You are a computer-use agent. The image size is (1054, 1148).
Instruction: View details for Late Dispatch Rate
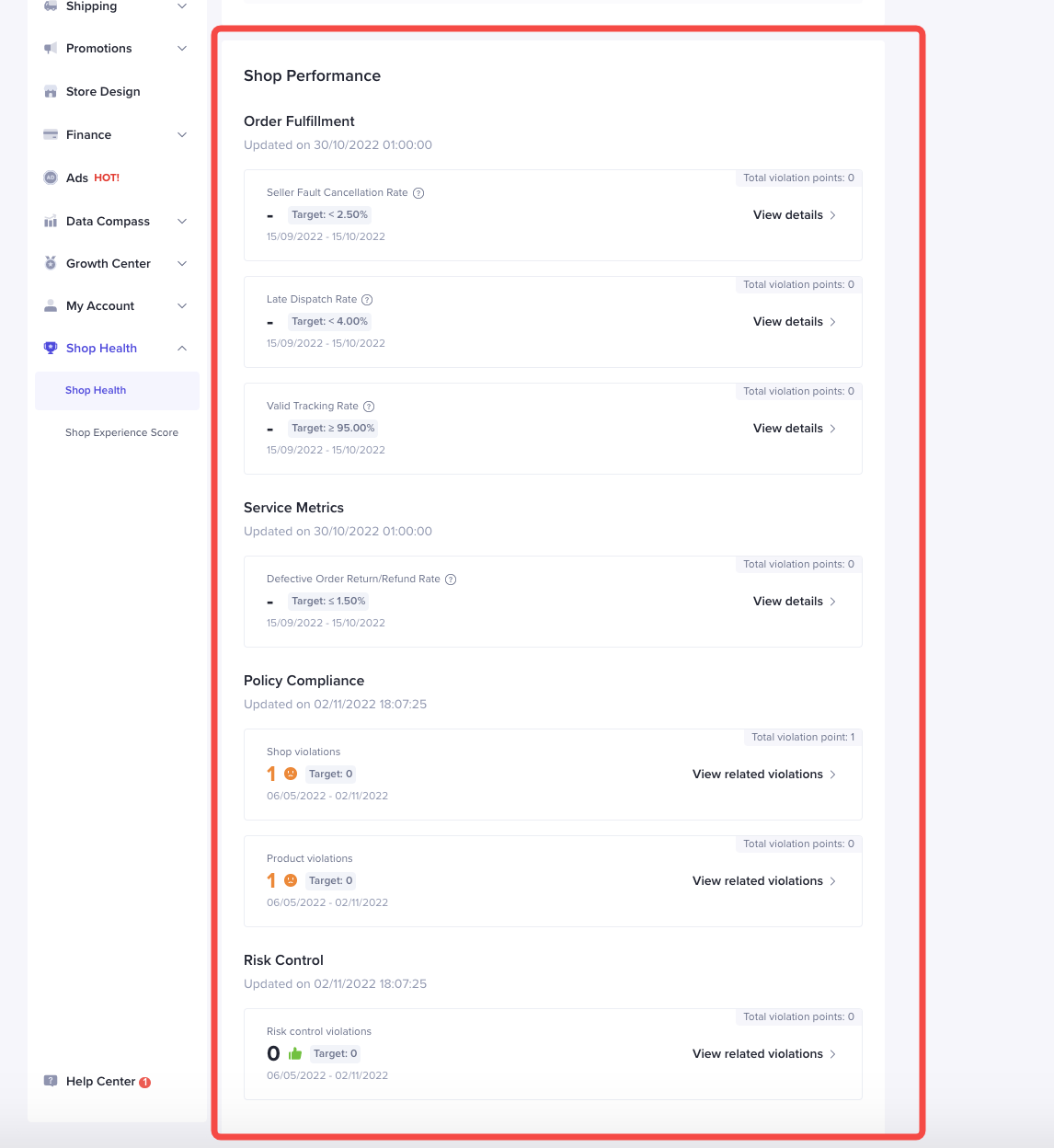794,322
